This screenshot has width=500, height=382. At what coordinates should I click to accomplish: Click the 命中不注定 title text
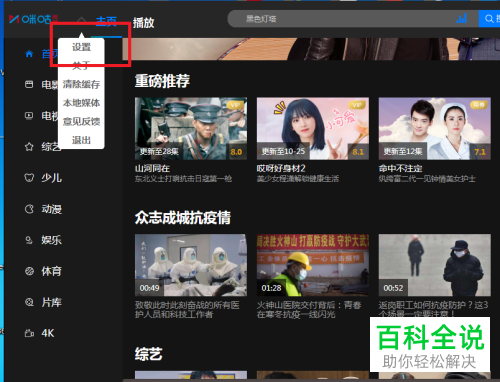[x=400, y=168]
